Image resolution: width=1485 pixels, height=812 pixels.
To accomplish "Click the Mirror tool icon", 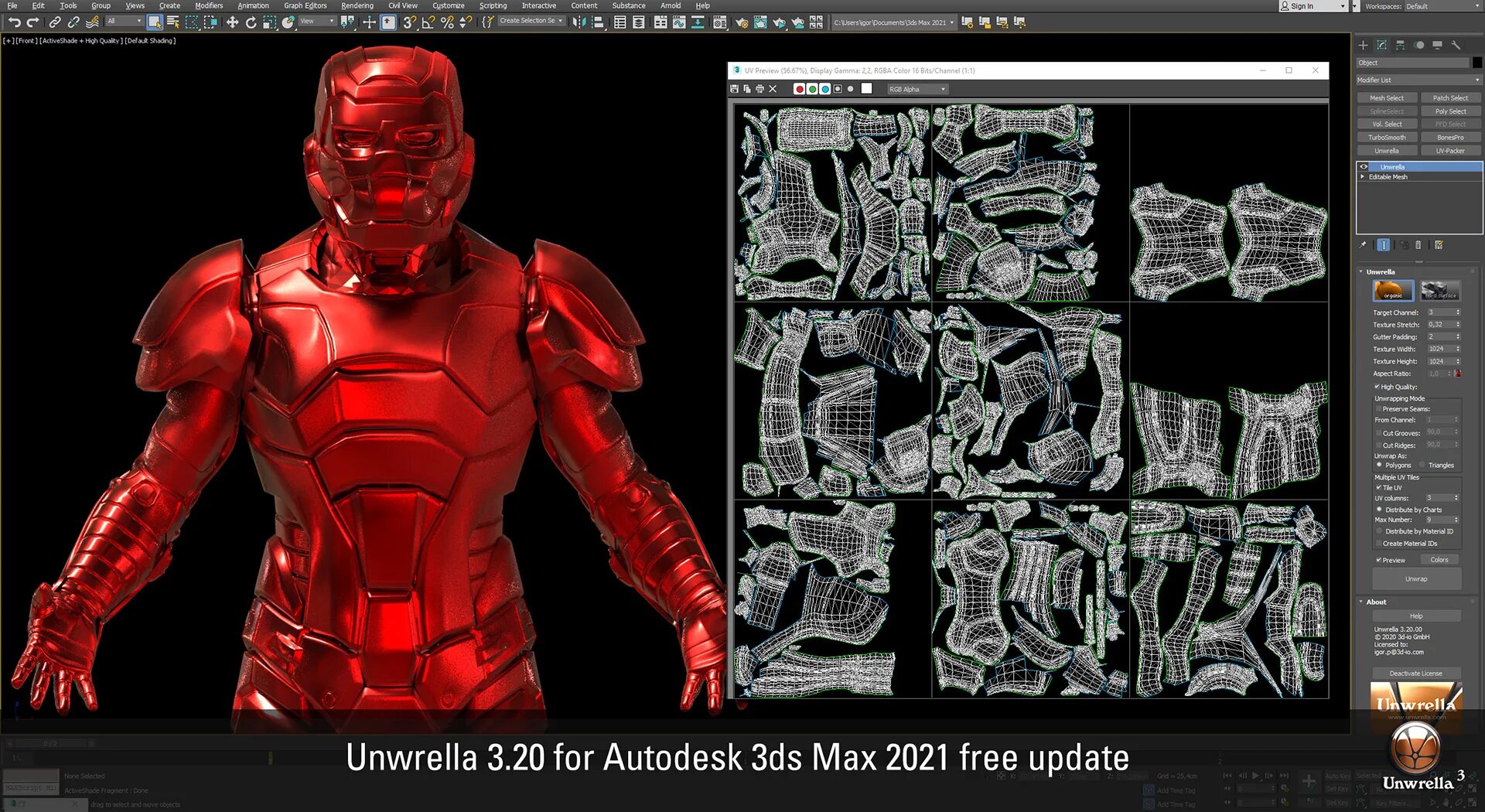I will [579, 22].
